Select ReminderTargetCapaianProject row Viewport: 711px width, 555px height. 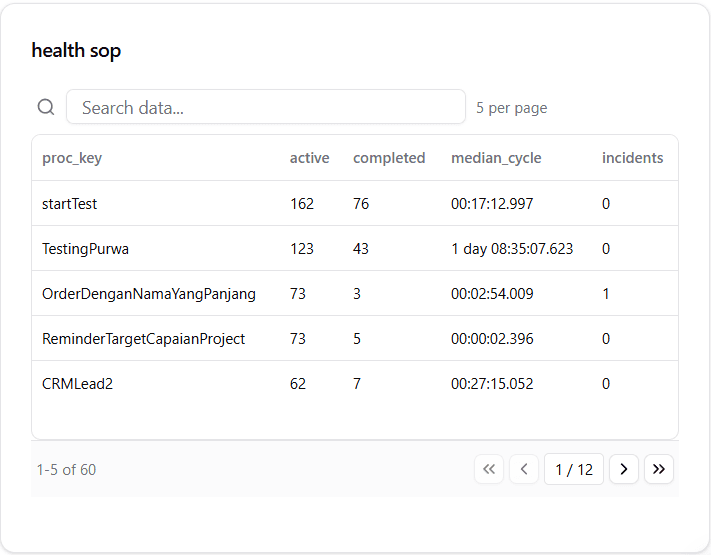[x=143, y=339]
